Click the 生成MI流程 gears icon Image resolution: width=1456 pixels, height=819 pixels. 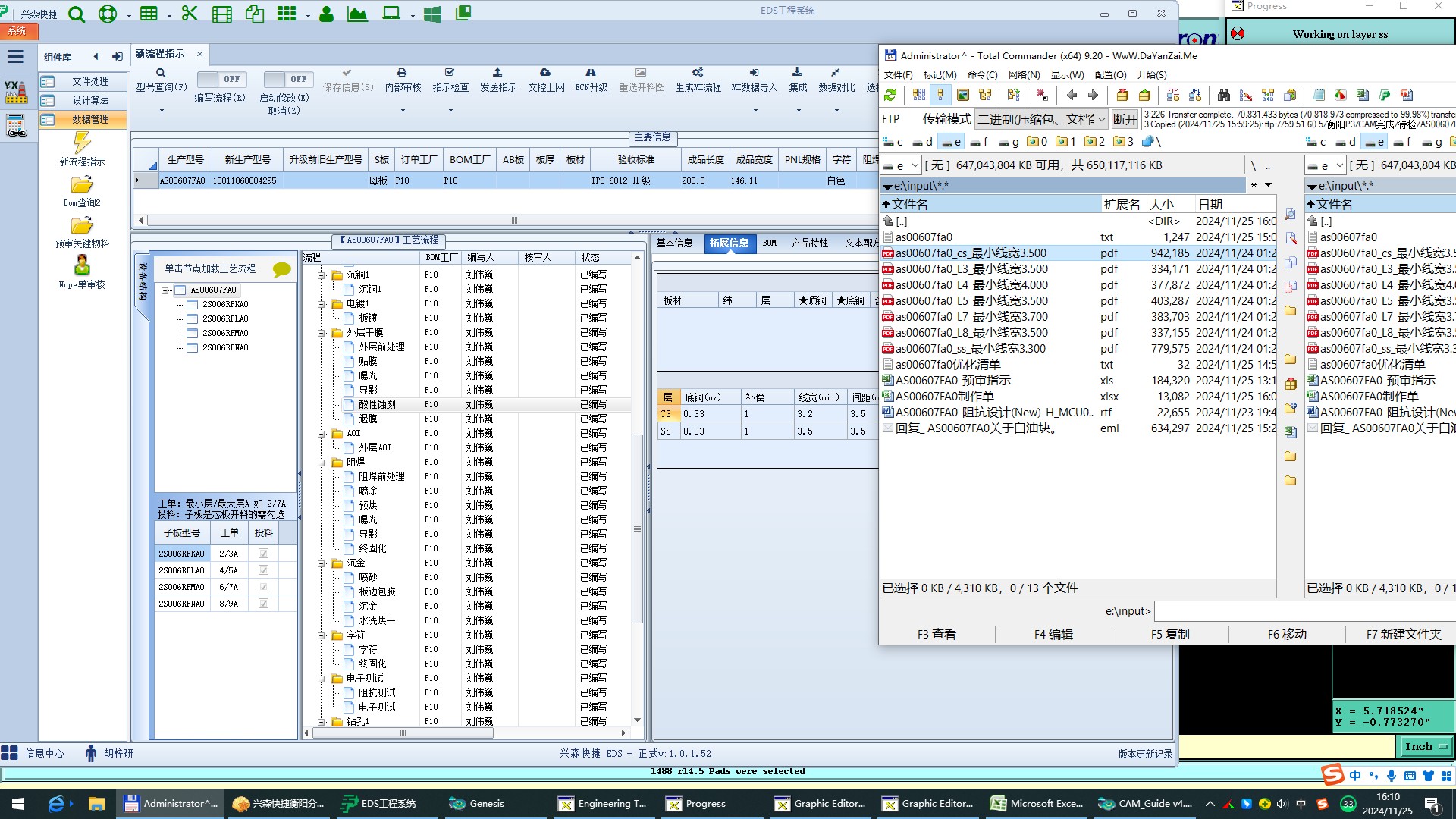pyautogui.click(x=698, y=73)
